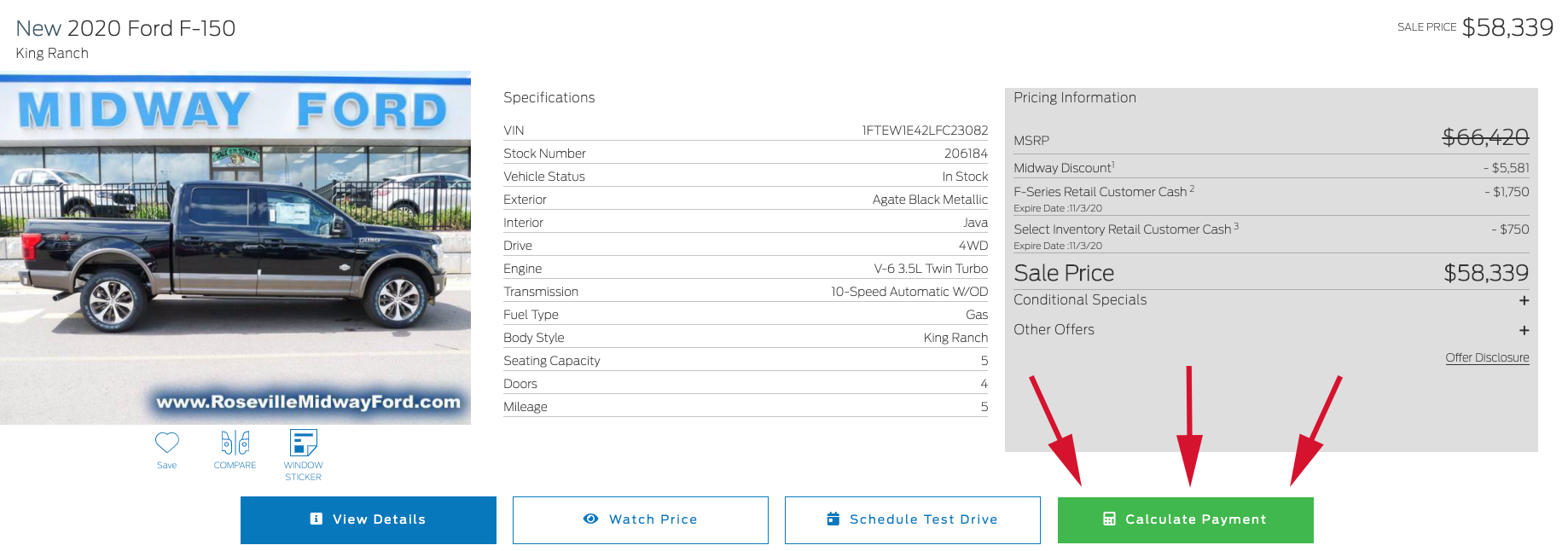This screenshot has height=551, width=1568.
Task: Click the info icon on View Details
Action: tap(317, 519)
